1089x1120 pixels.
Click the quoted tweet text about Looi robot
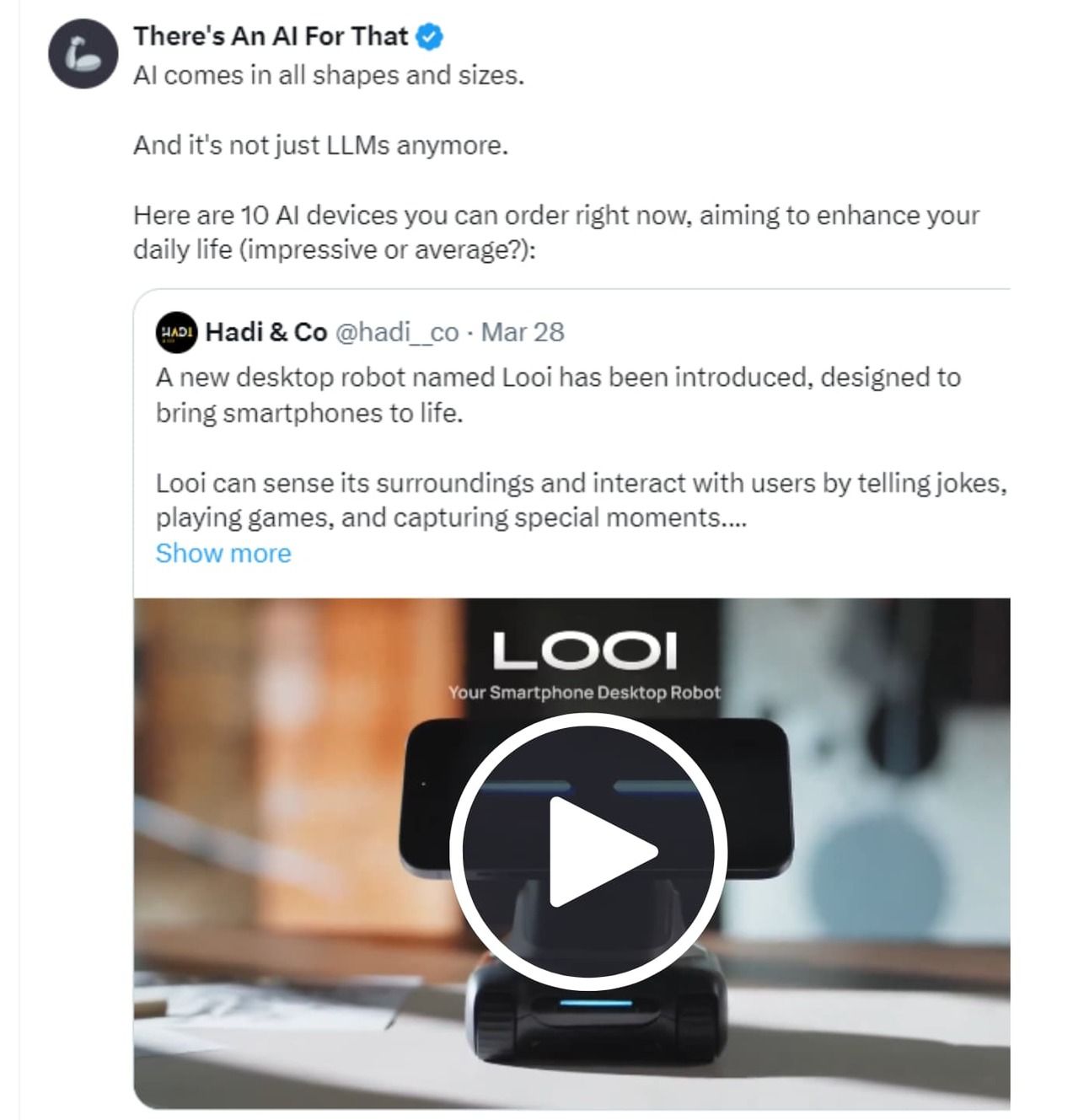pos(558,394)
